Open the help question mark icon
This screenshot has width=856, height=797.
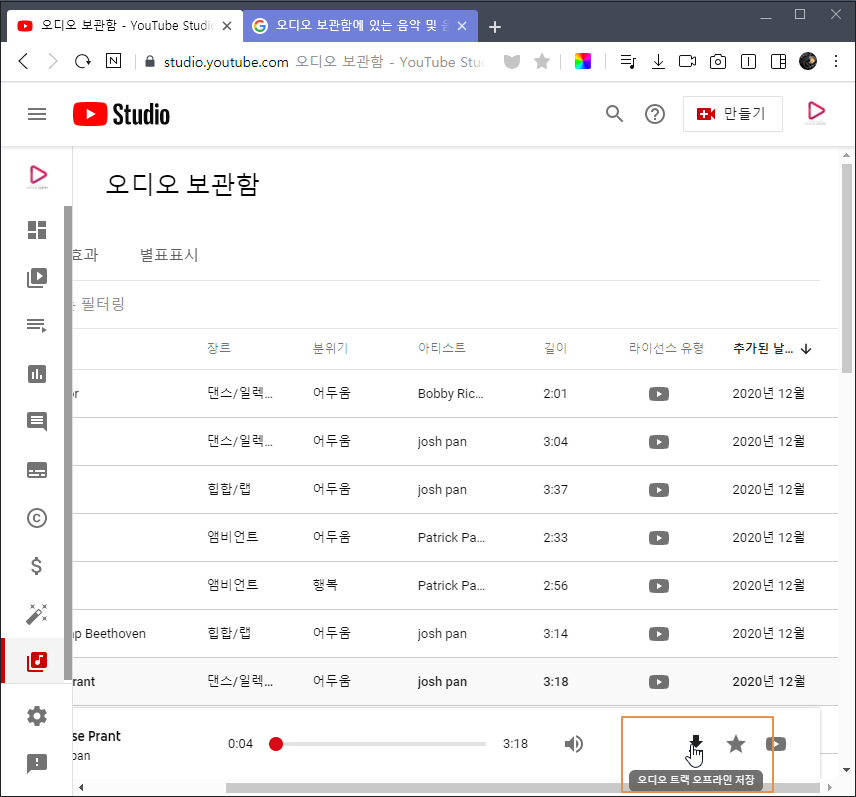coord(655,114)
